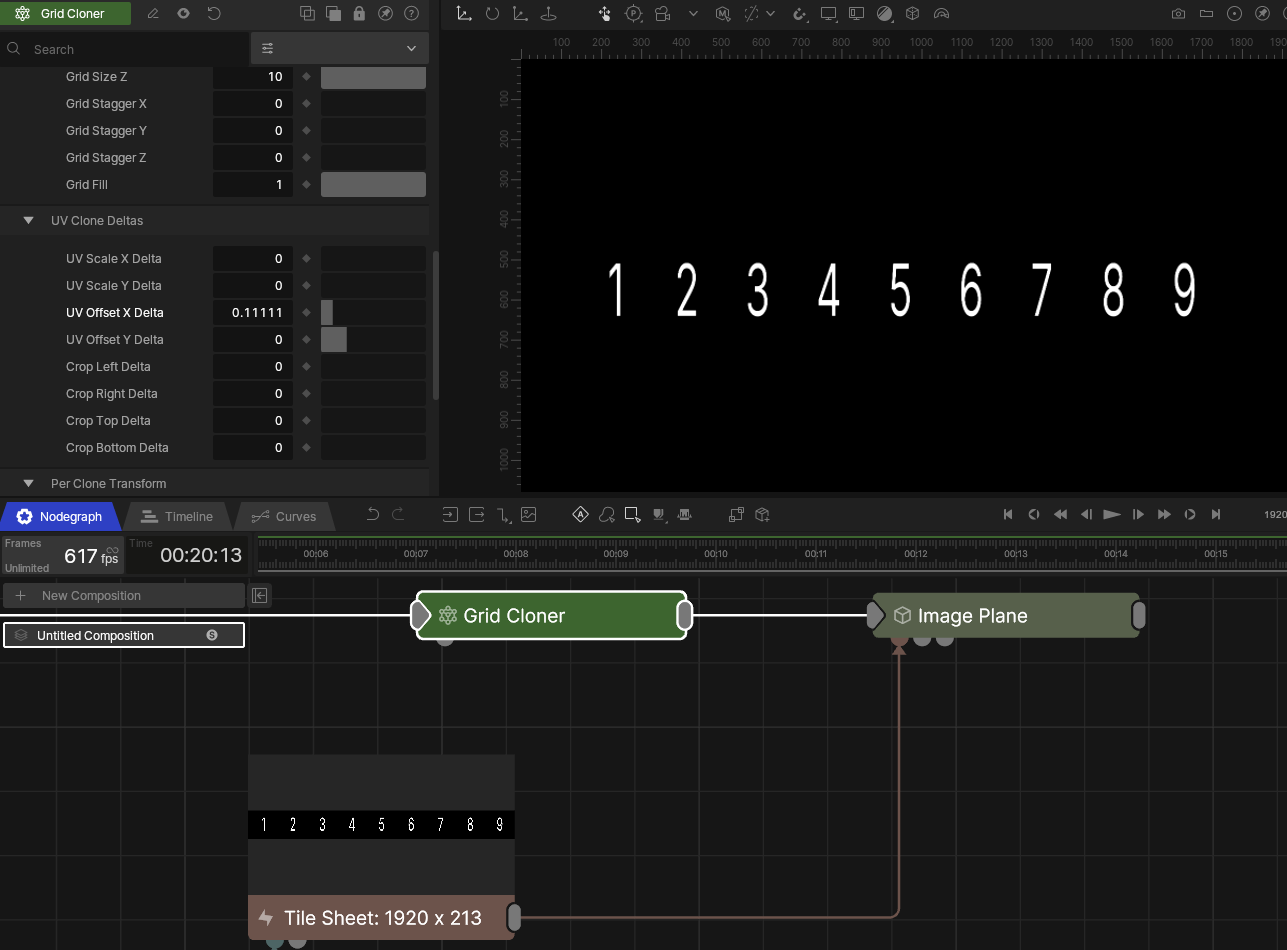Open the properties filter dropdown
The height and width of the screenshot is (950, 1287).
point(339,49)
